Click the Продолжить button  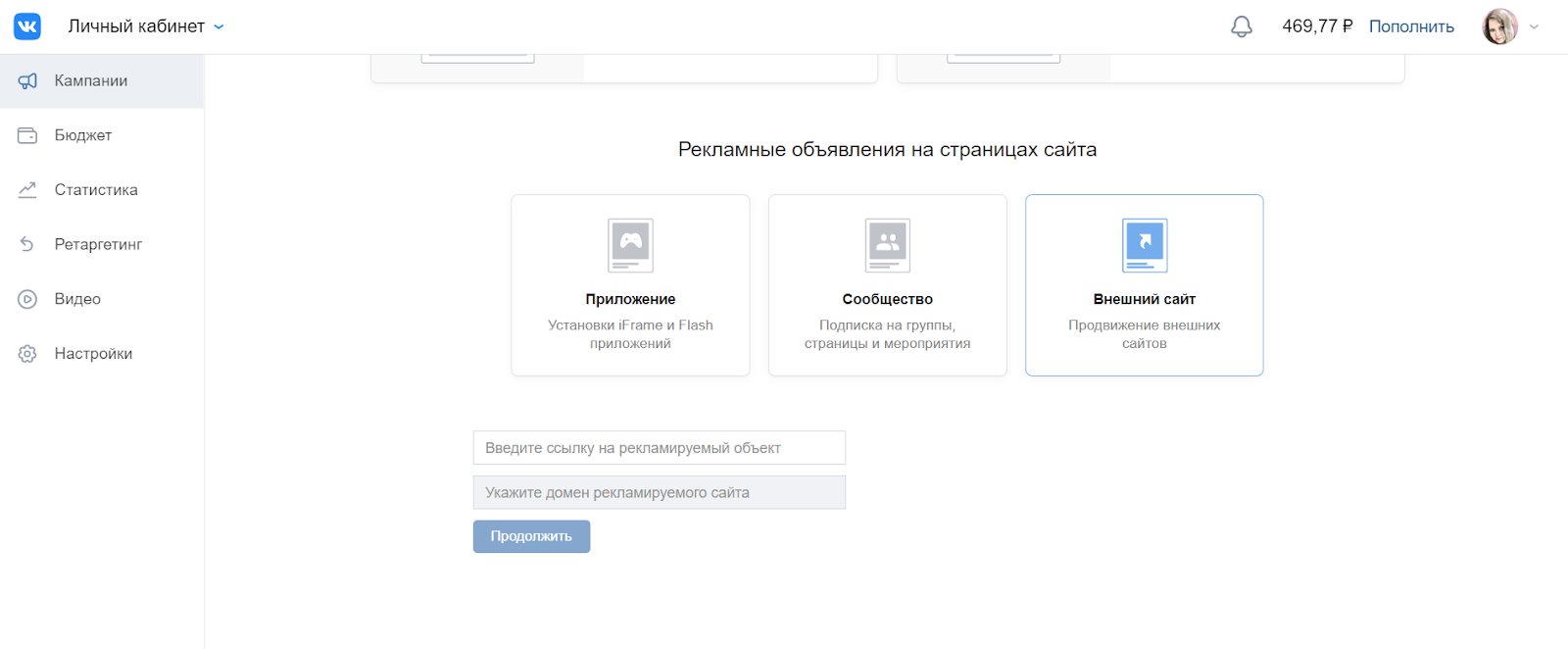(x=531, y=536)
